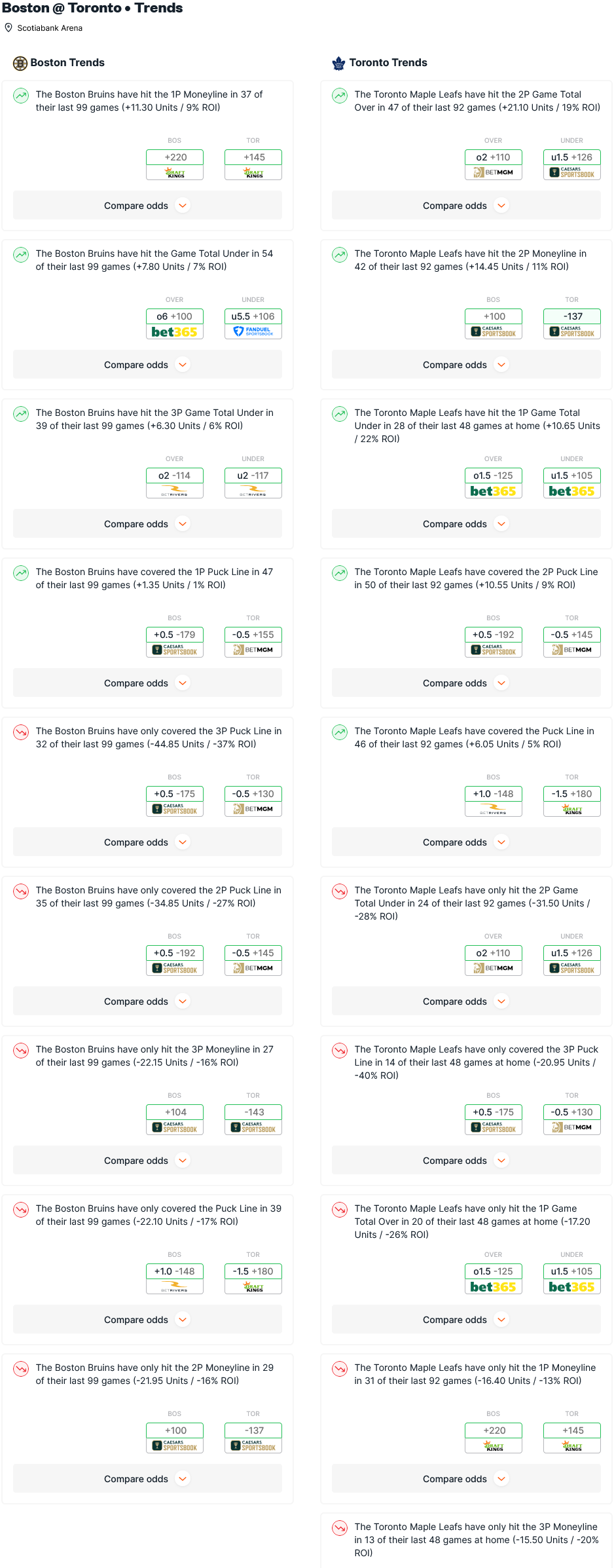Click the Boston Trends section heading

point(67,63)
